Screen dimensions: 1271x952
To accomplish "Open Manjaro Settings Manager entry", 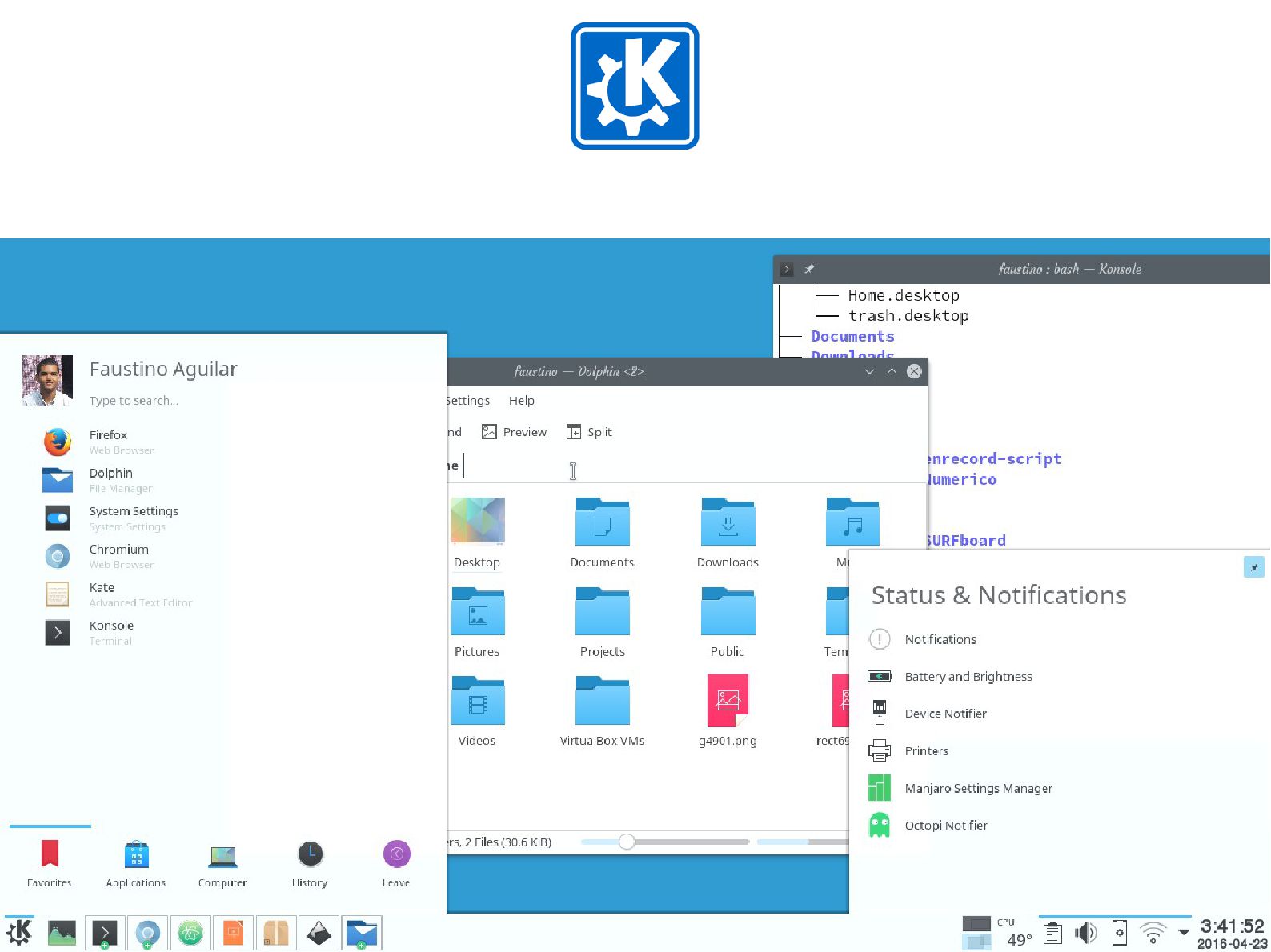I will [960, 788].
